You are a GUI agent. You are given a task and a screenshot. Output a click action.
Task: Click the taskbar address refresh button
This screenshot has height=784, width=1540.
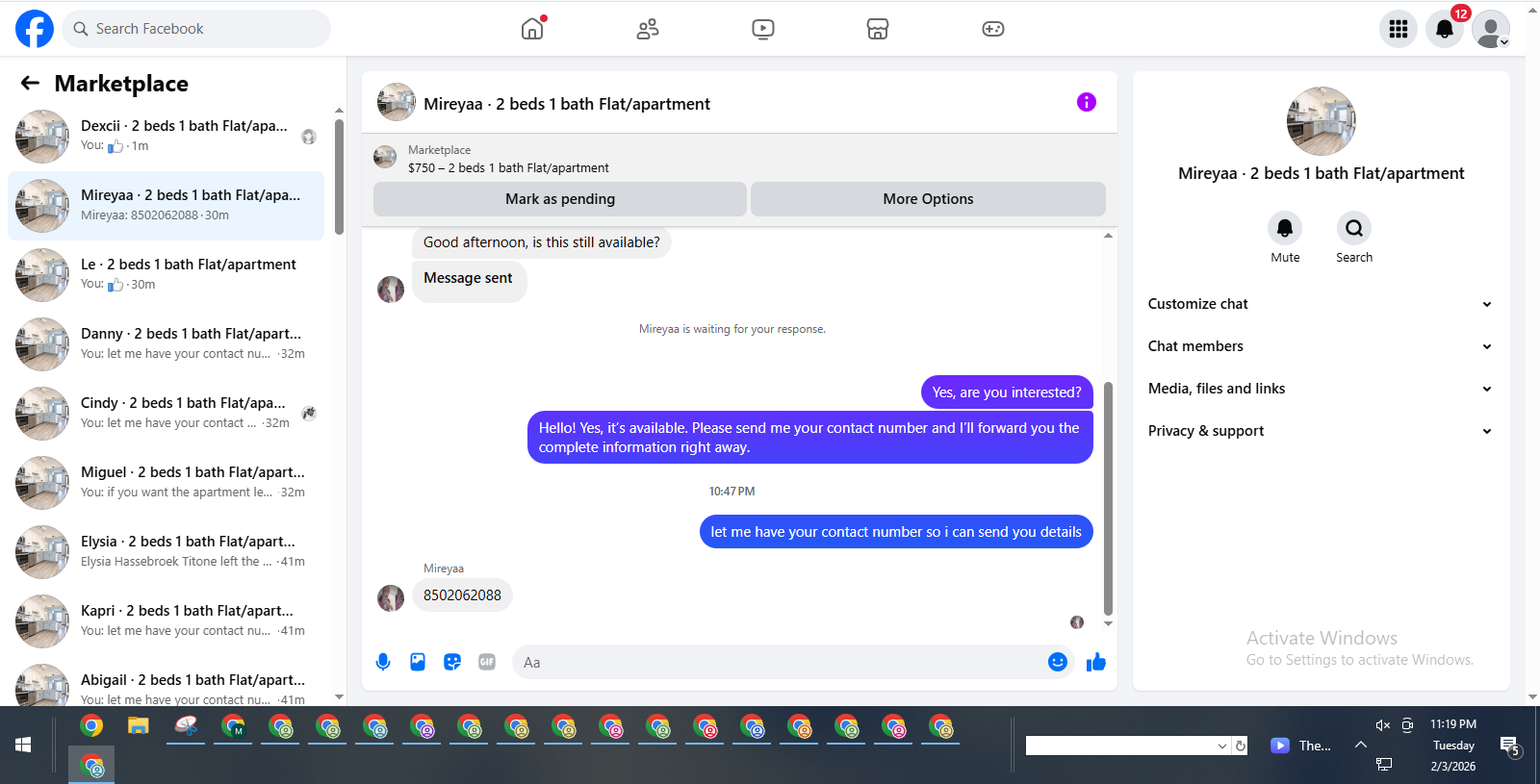pos(1241,746)
